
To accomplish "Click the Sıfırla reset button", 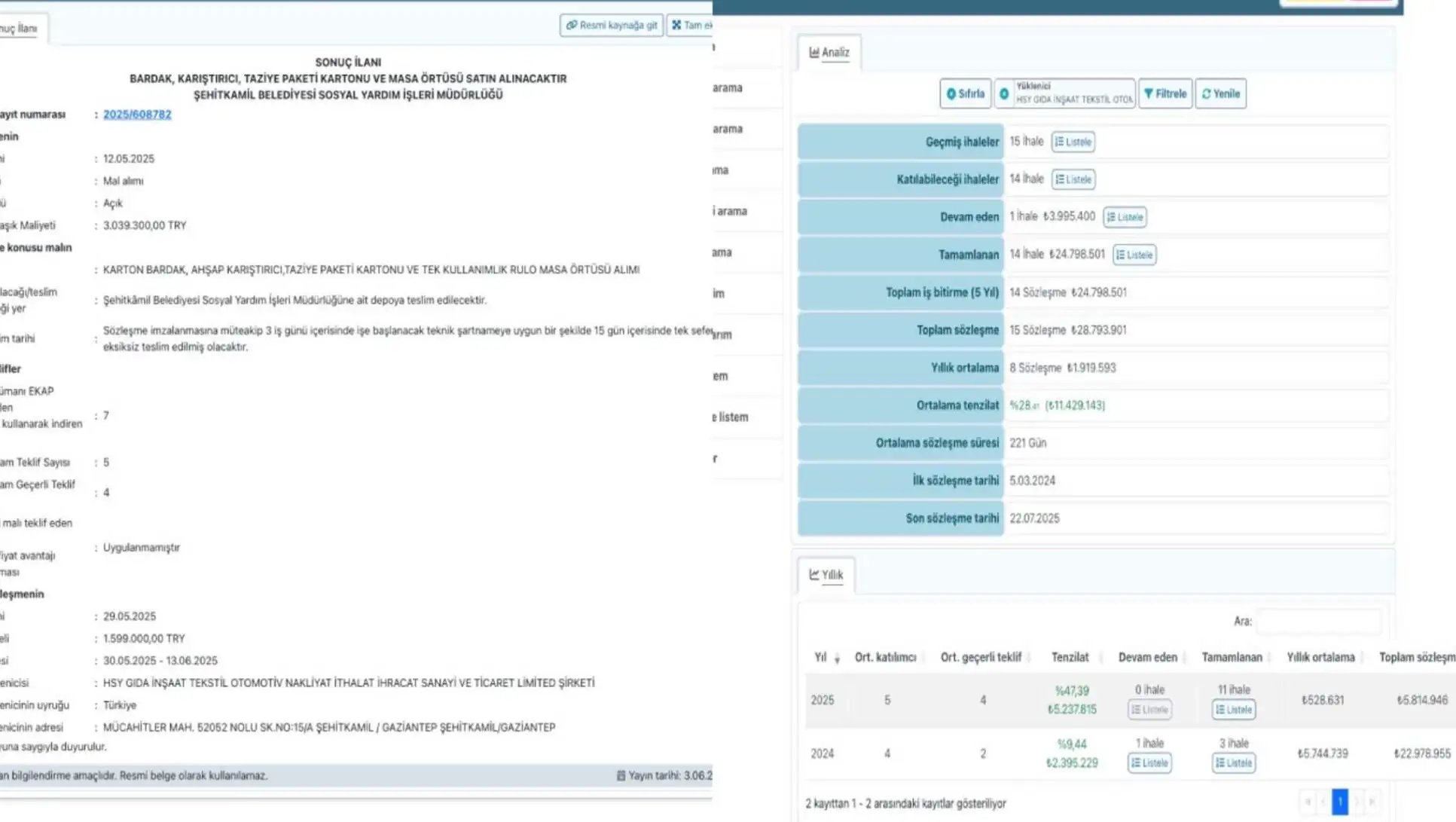I will [x=965, y=93].
